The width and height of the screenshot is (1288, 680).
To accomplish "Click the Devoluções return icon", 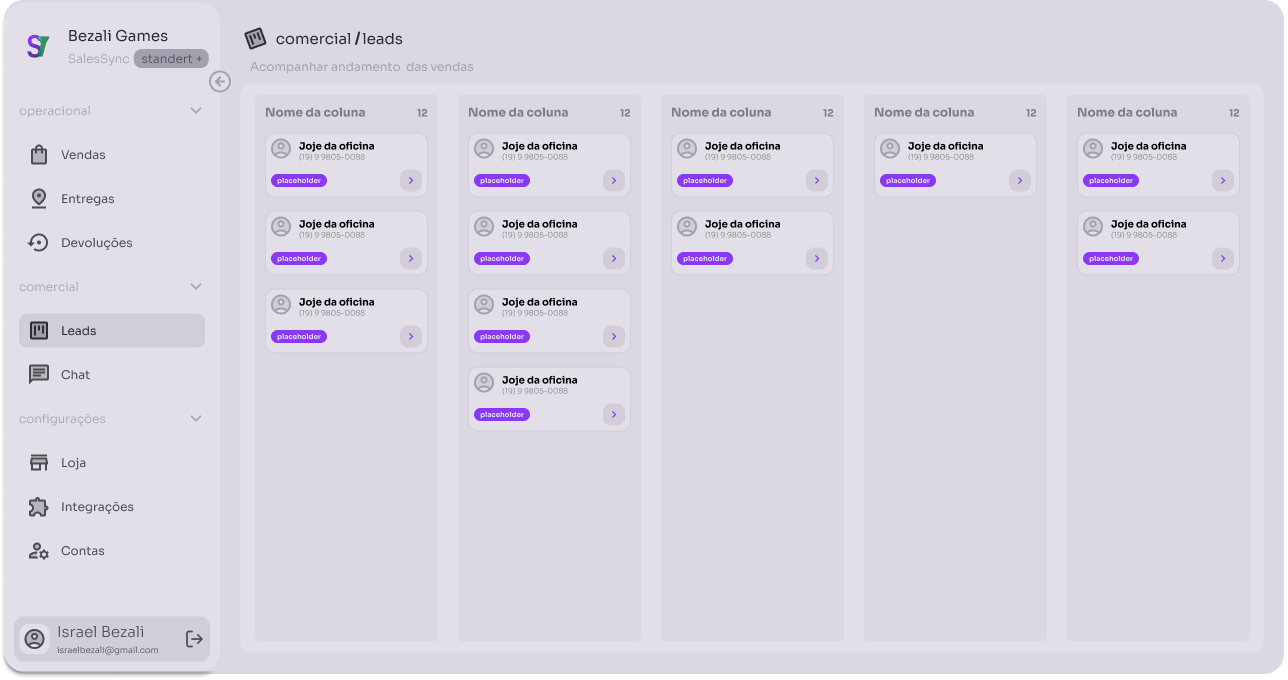I will coord(39,243).
